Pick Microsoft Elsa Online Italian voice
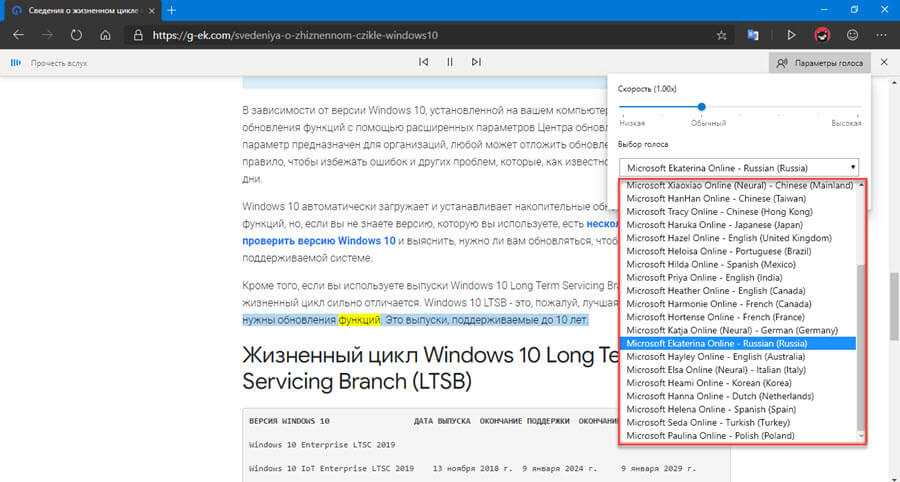 tap(738, 370)
